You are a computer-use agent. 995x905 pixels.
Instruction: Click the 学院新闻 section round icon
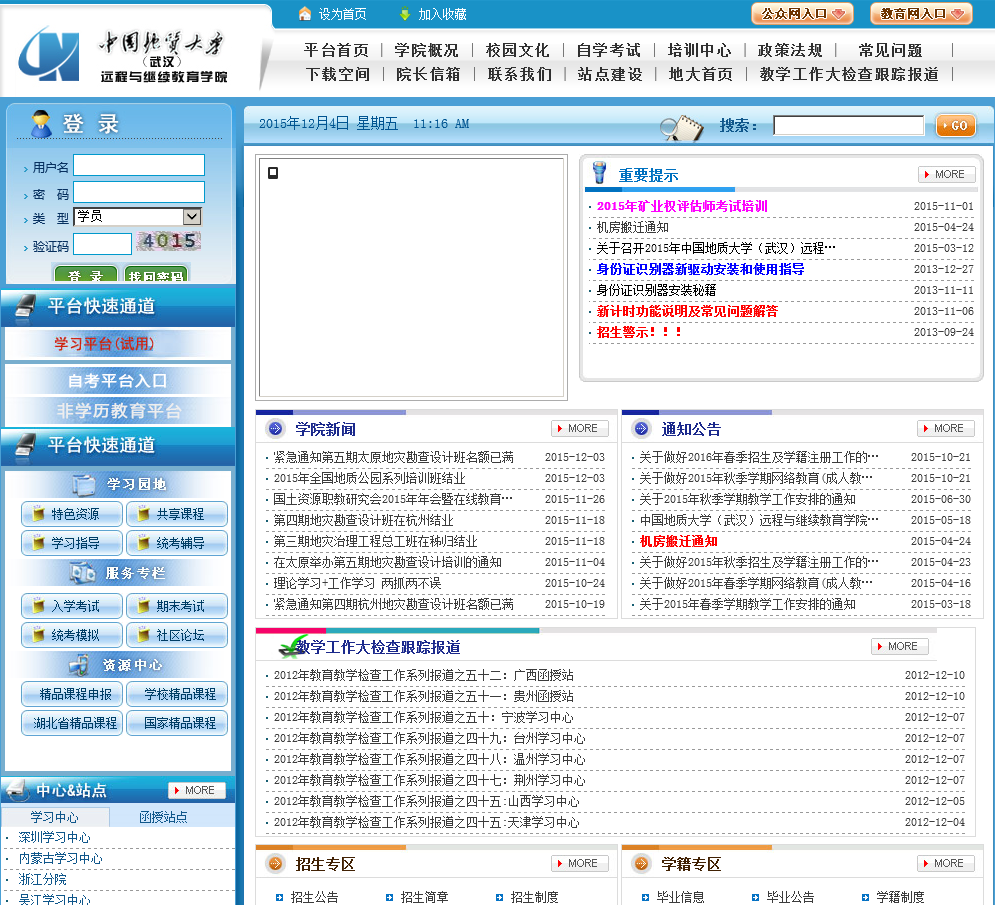click(275, 429)
